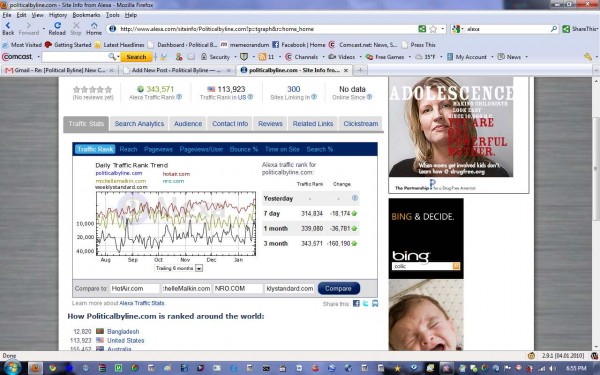Click Firefox icon in taskbar

(x=36, y=368)
